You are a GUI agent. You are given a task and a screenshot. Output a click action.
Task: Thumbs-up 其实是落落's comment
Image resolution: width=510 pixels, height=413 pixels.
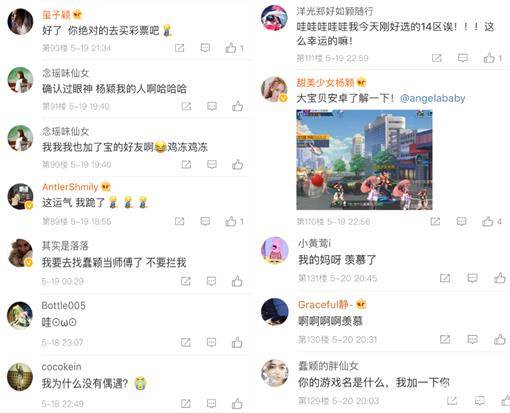point(237,281)
